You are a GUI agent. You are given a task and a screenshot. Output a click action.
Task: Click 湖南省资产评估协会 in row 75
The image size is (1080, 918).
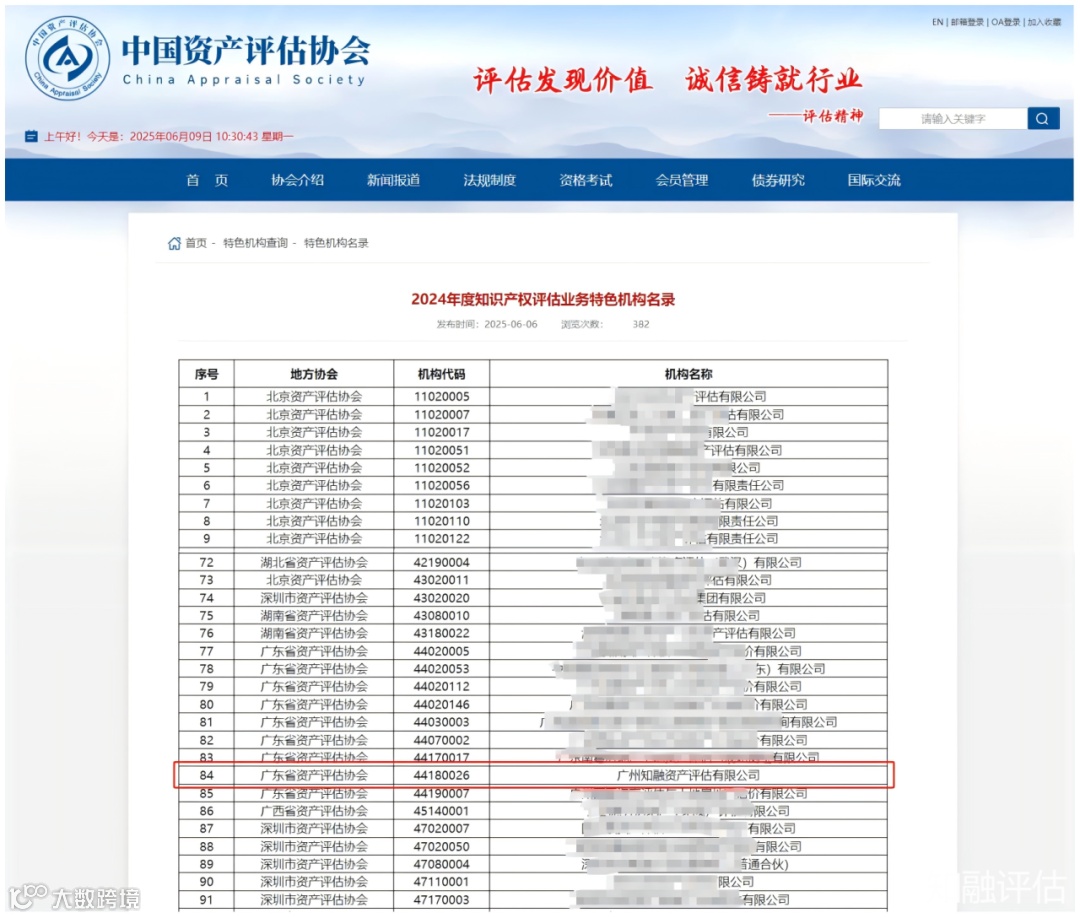[x=314, y=616]
